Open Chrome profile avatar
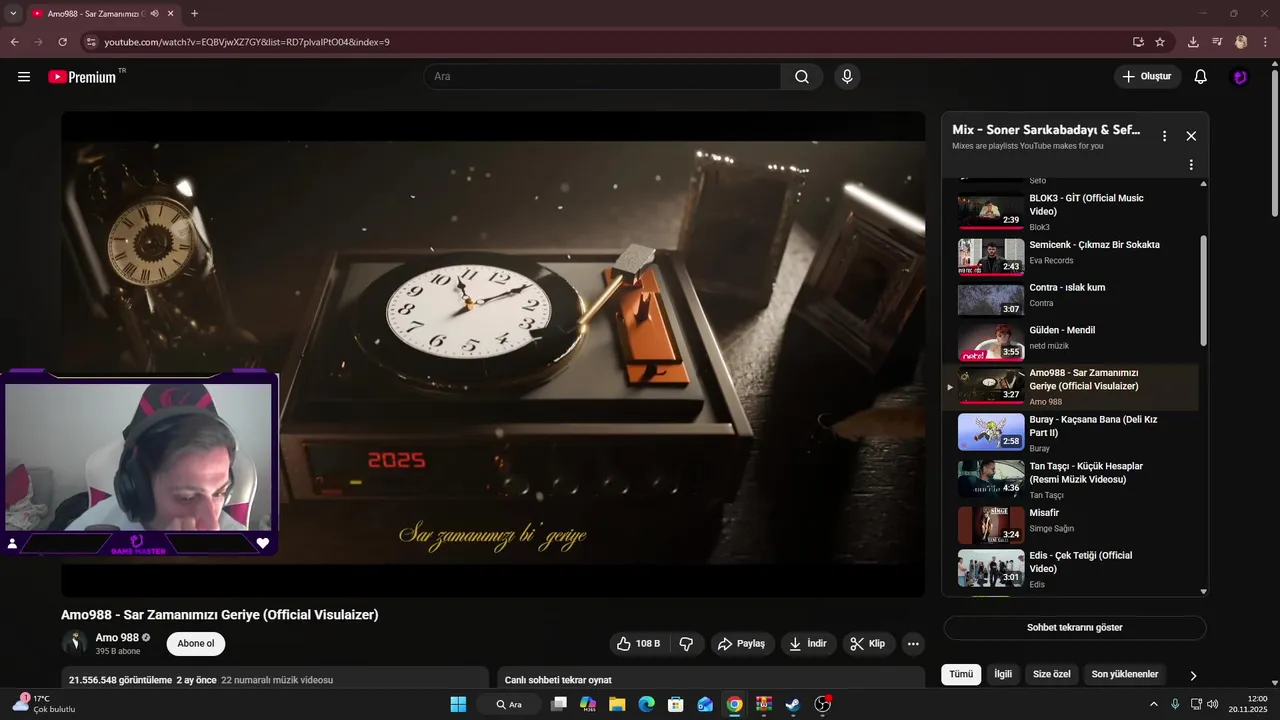The width and height of the screenshot is (1280, 720). (1241, 42)
